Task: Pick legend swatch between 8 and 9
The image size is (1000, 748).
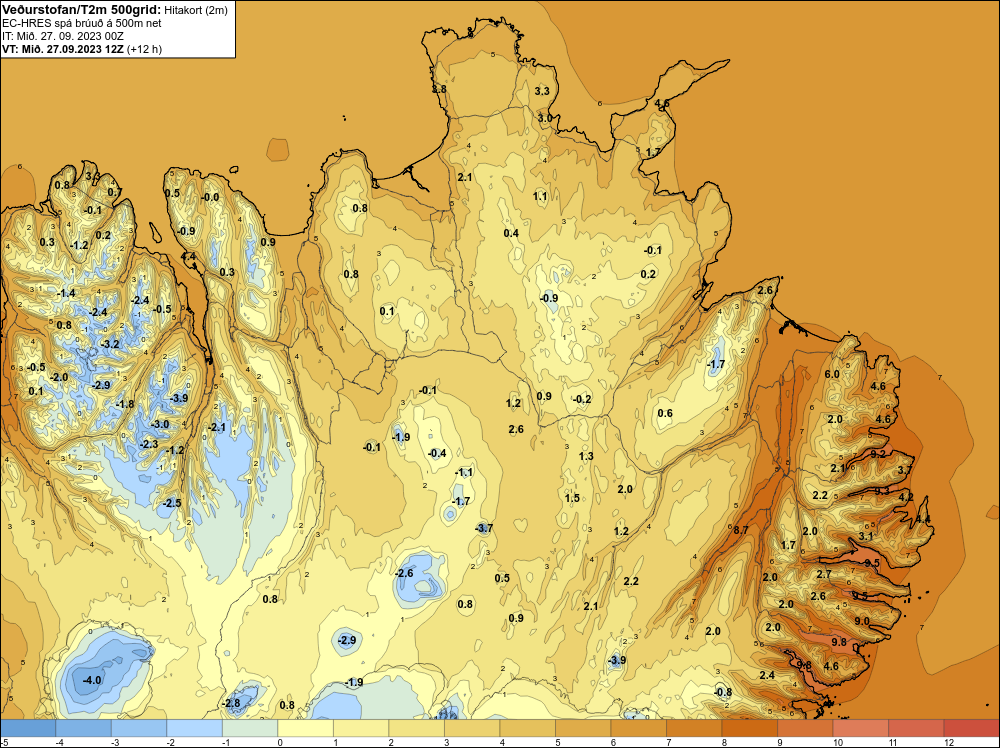Action: [x=749, y=728]
